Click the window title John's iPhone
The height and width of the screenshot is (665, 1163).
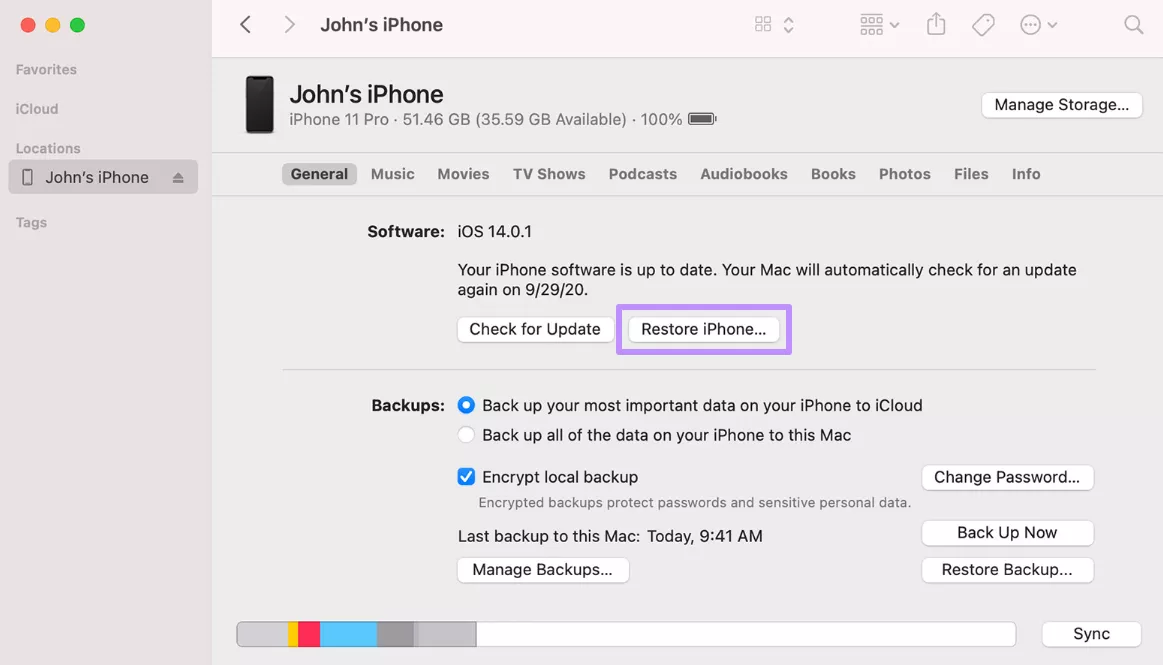pyautogui.click(x=381, y=25)
